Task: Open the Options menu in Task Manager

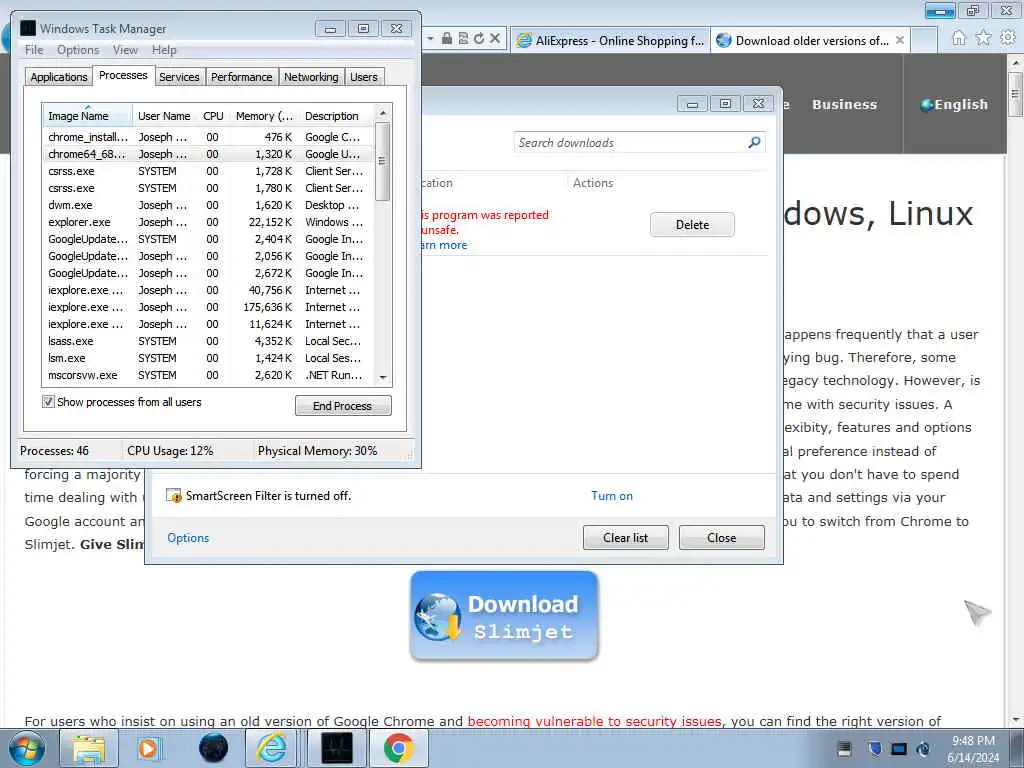Action: (x=78, y=50)
